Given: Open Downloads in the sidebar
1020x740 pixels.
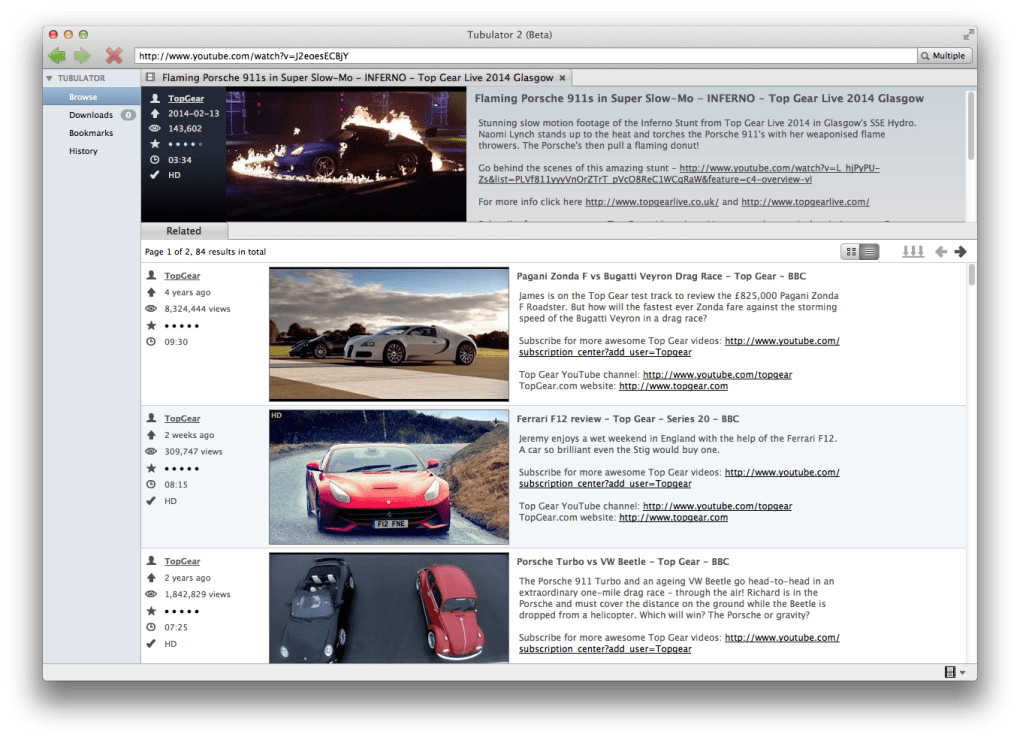Looking at the screenshot, I should [x=91, y=115].
